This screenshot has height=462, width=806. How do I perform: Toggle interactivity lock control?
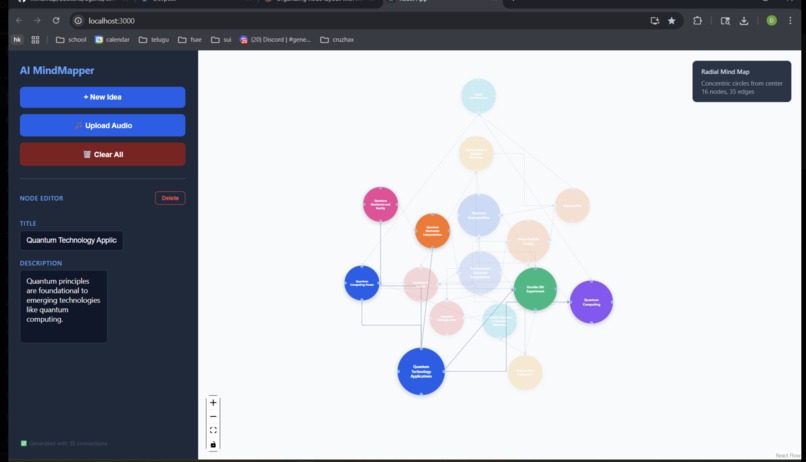(x=213, y=445)
